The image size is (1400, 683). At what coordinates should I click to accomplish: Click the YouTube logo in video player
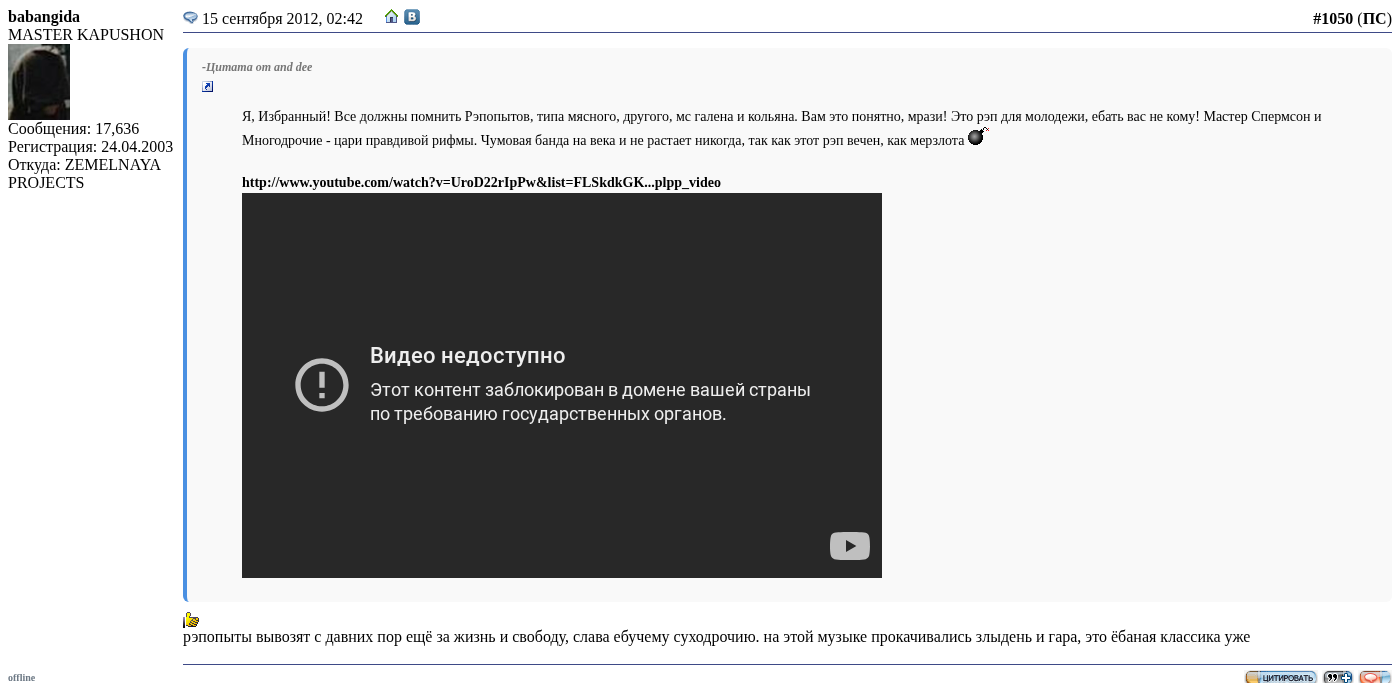point(849,546)
